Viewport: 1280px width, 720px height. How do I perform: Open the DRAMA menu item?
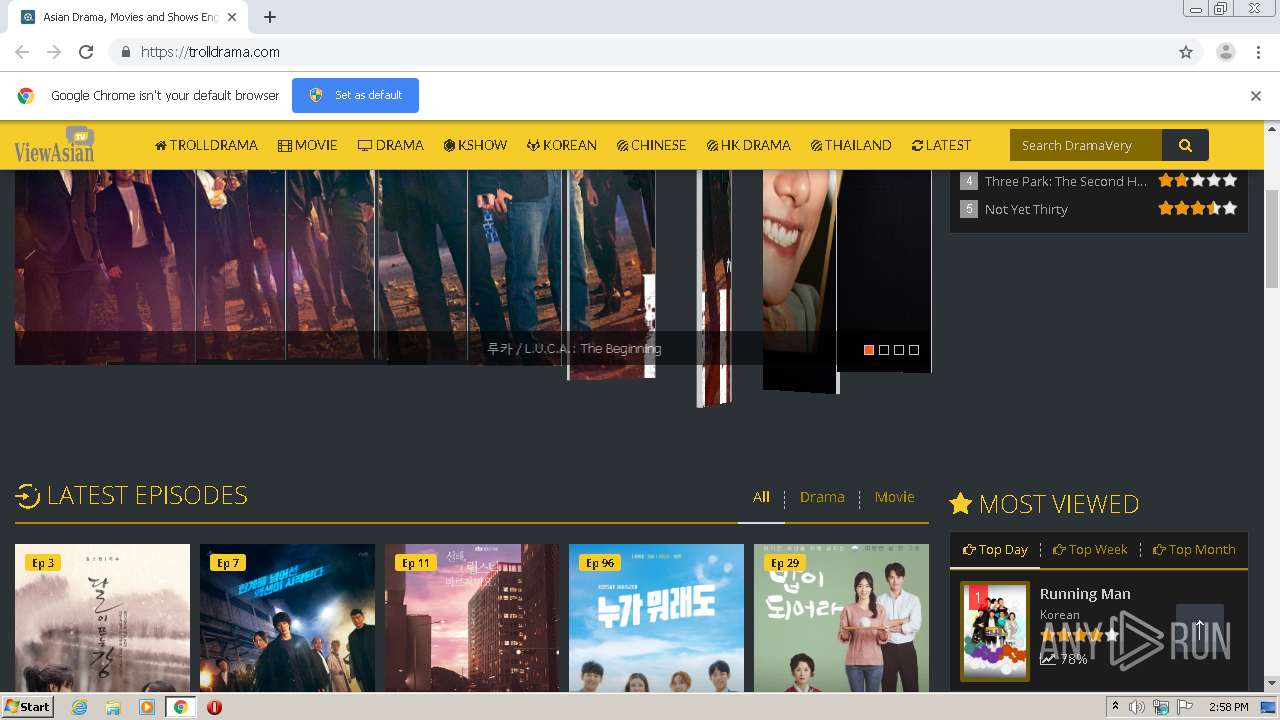(390, 145)
